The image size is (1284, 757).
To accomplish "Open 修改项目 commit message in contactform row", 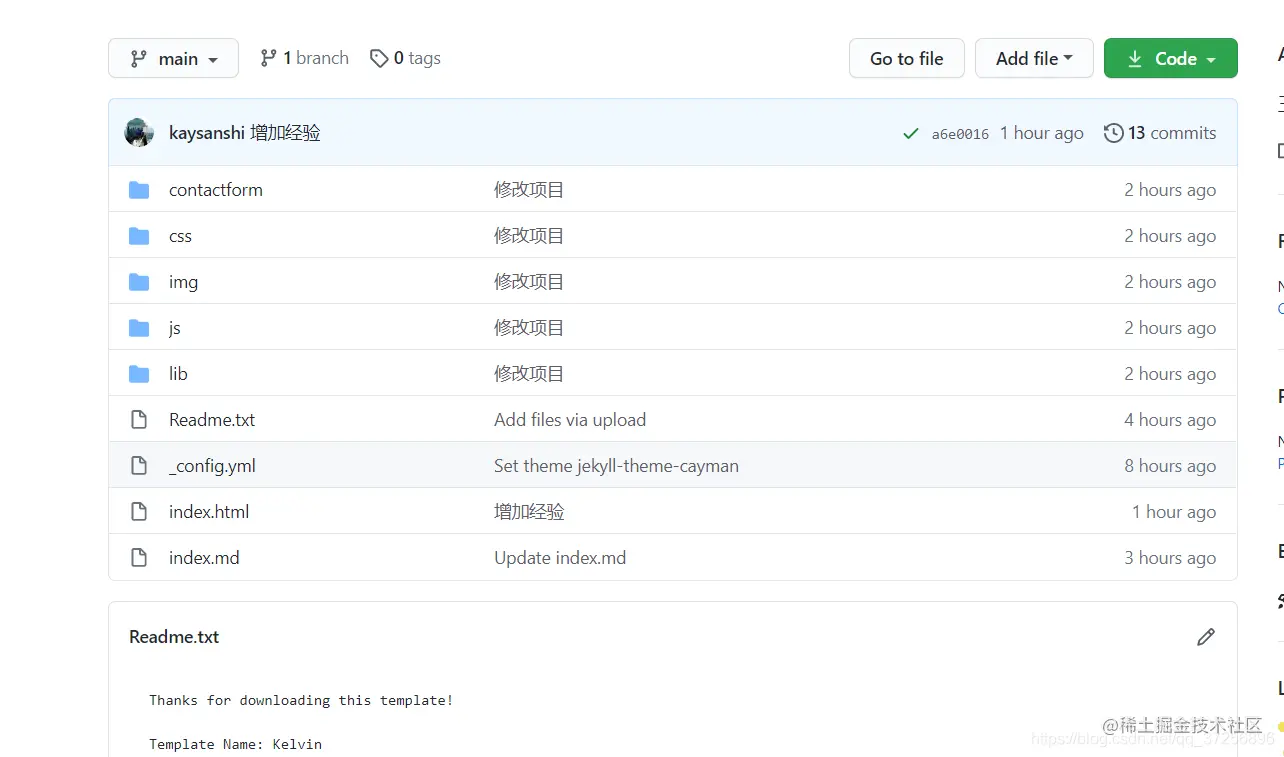I will [529, 190].
